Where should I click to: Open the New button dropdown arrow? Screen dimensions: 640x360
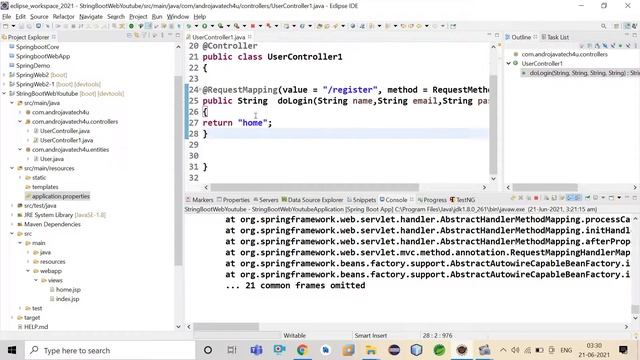point(13,26)
